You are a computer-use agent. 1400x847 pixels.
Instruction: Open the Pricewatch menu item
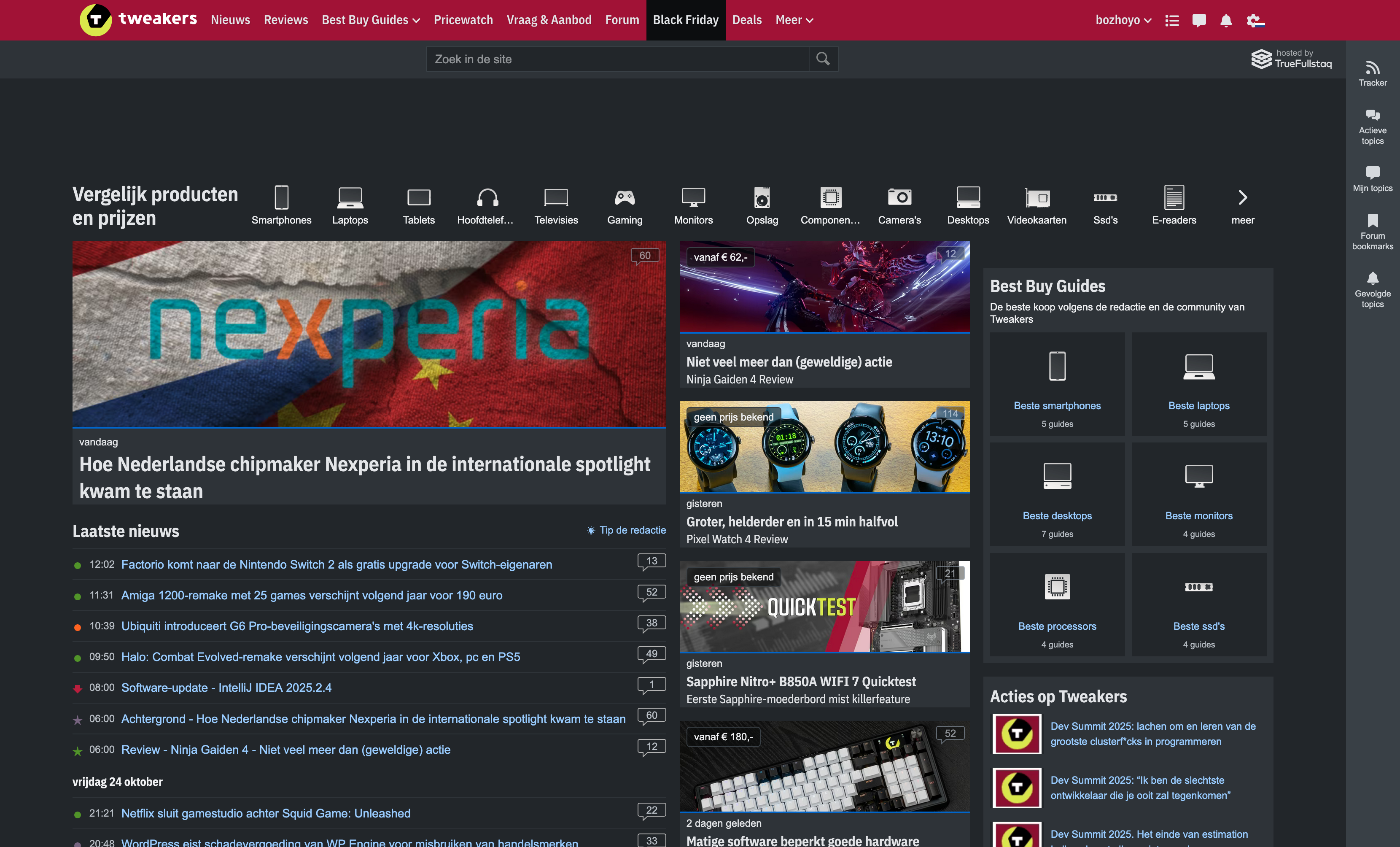[463, 20]
